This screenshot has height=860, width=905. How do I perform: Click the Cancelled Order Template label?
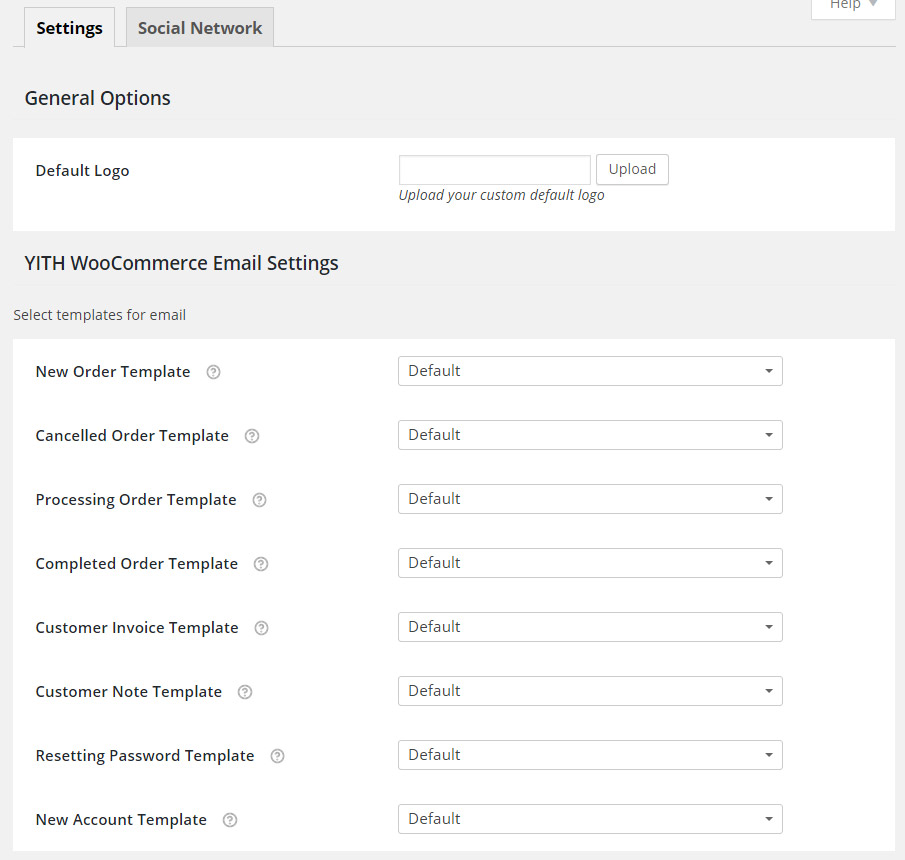[x=132, y=436]
